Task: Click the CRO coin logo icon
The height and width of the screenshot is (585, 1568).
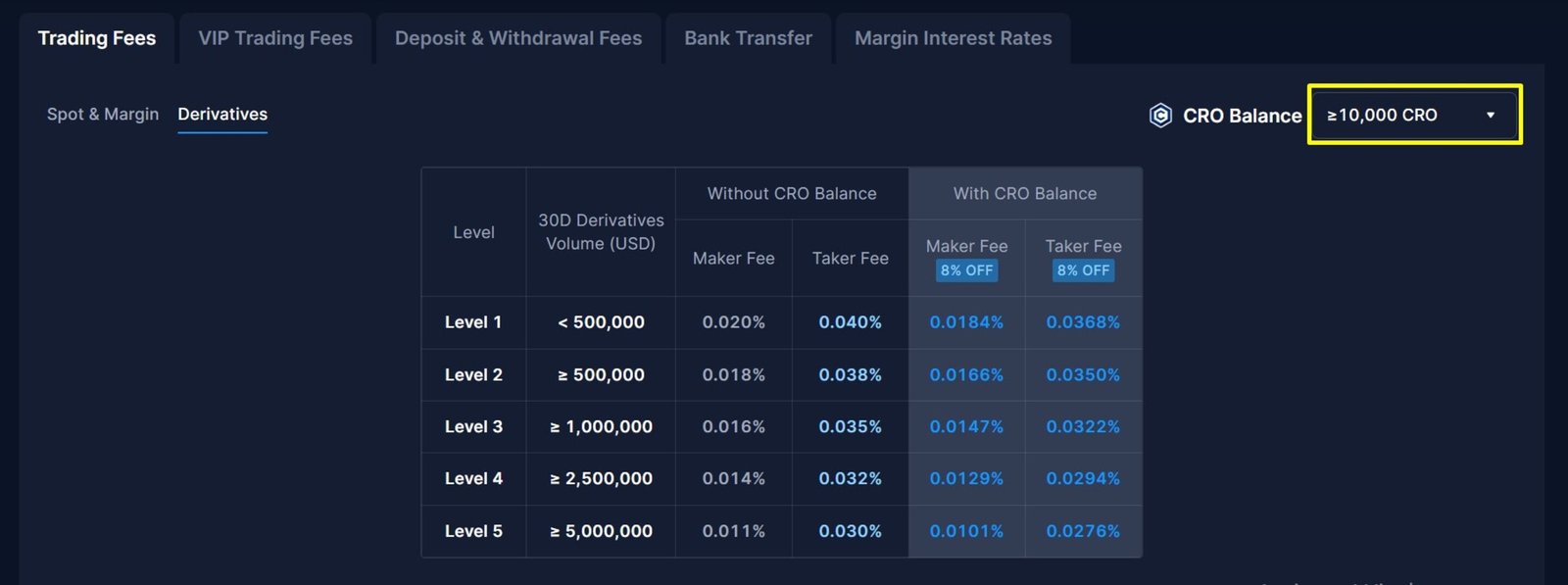Action: (x=1160, y=116)
